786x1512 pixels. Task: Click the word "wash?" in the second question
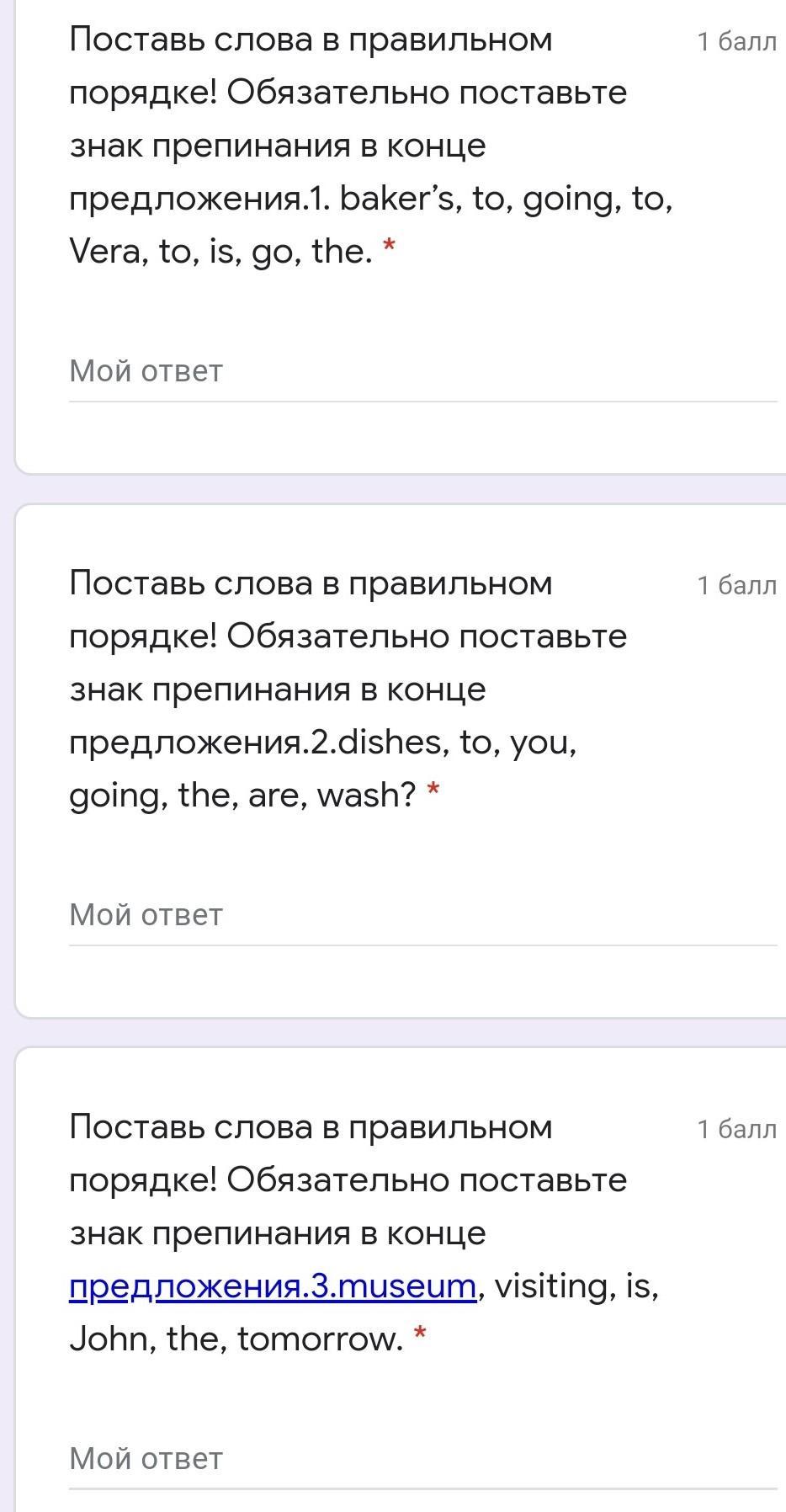pyautogui.click(x=366, y=795)
